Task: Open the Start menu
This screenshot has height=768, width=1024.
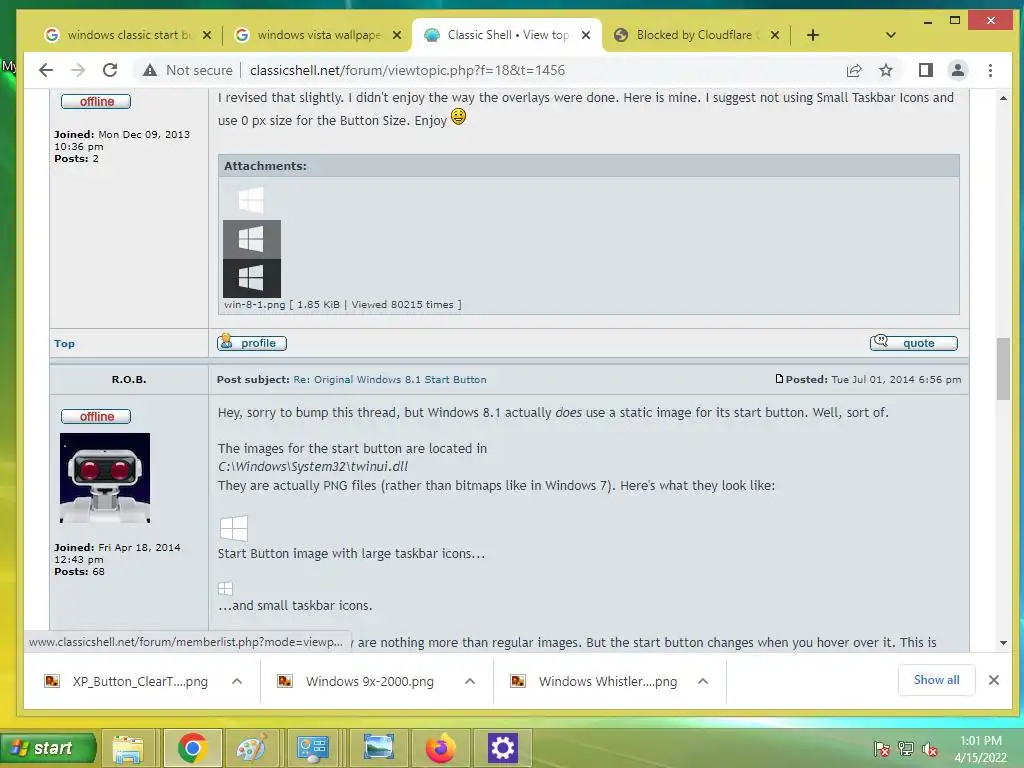Action: point(48,748)
